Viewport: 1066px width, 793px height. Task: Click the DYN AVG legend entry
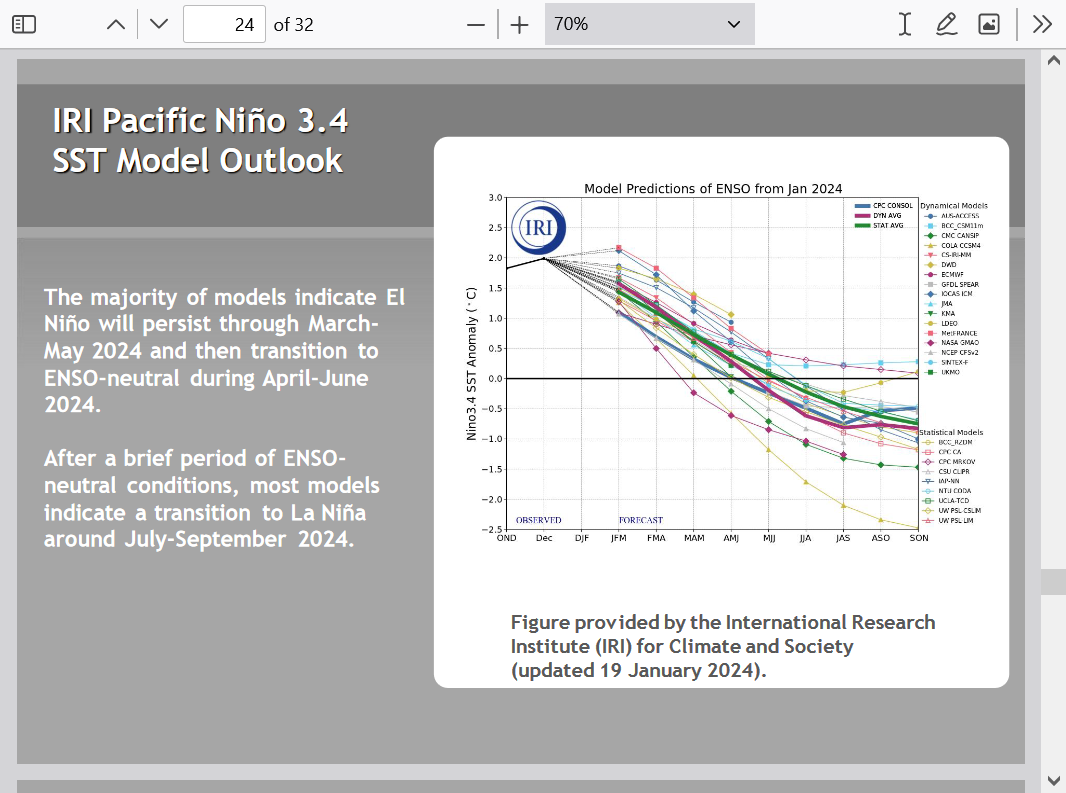[878, 216]
